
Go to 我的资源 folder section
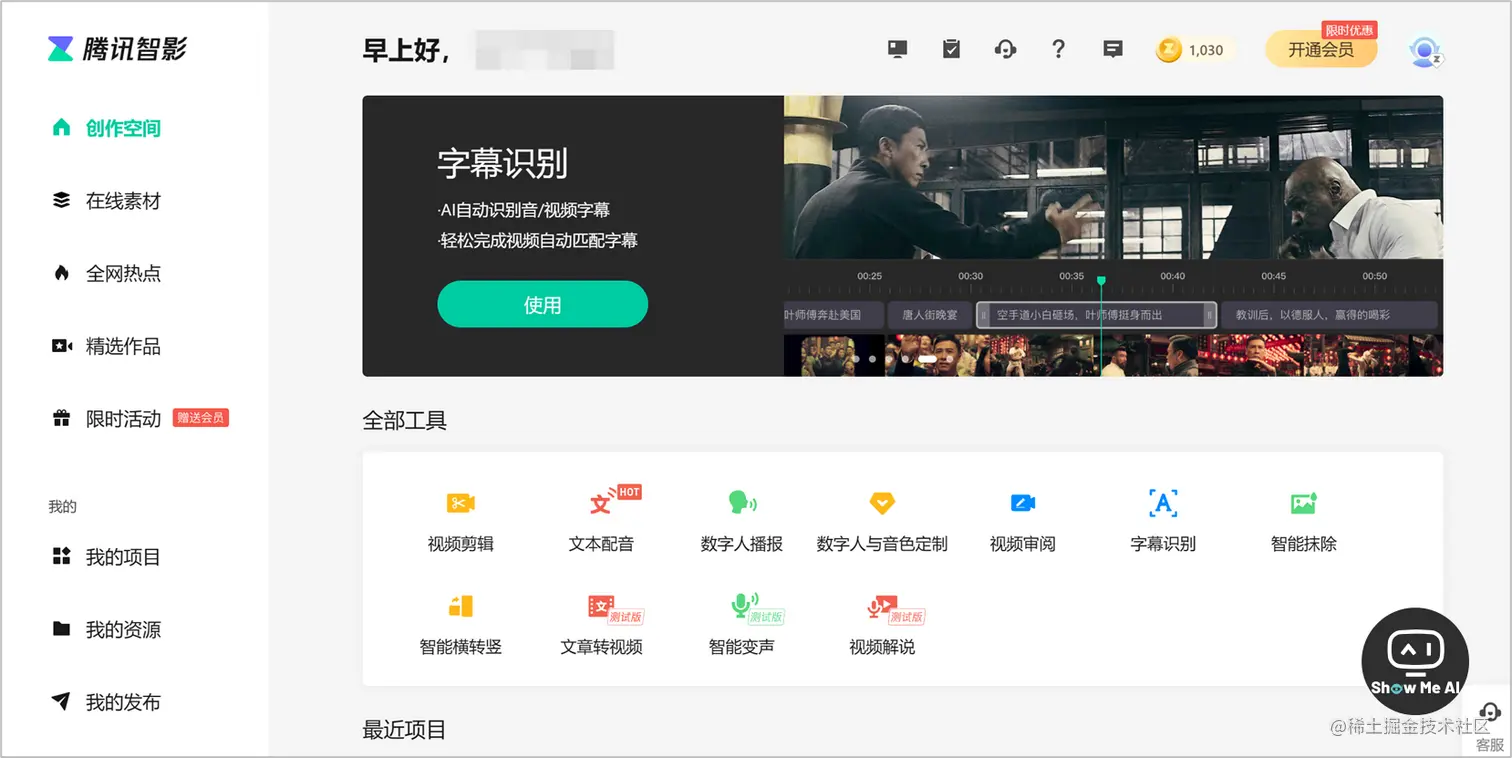(x=106, y=629)
